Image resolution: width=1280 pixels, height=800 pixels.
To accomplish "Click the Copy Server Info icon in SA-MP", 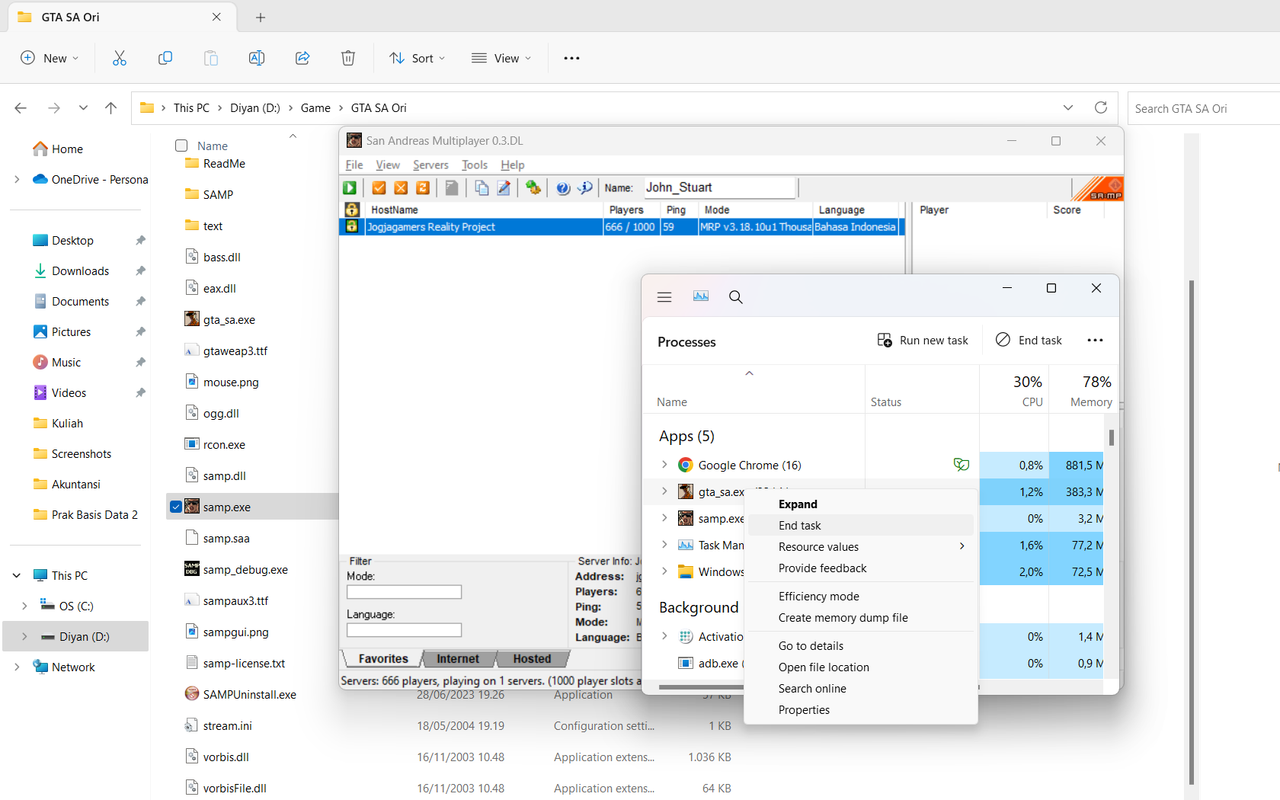I will click(x=482, y=188).
